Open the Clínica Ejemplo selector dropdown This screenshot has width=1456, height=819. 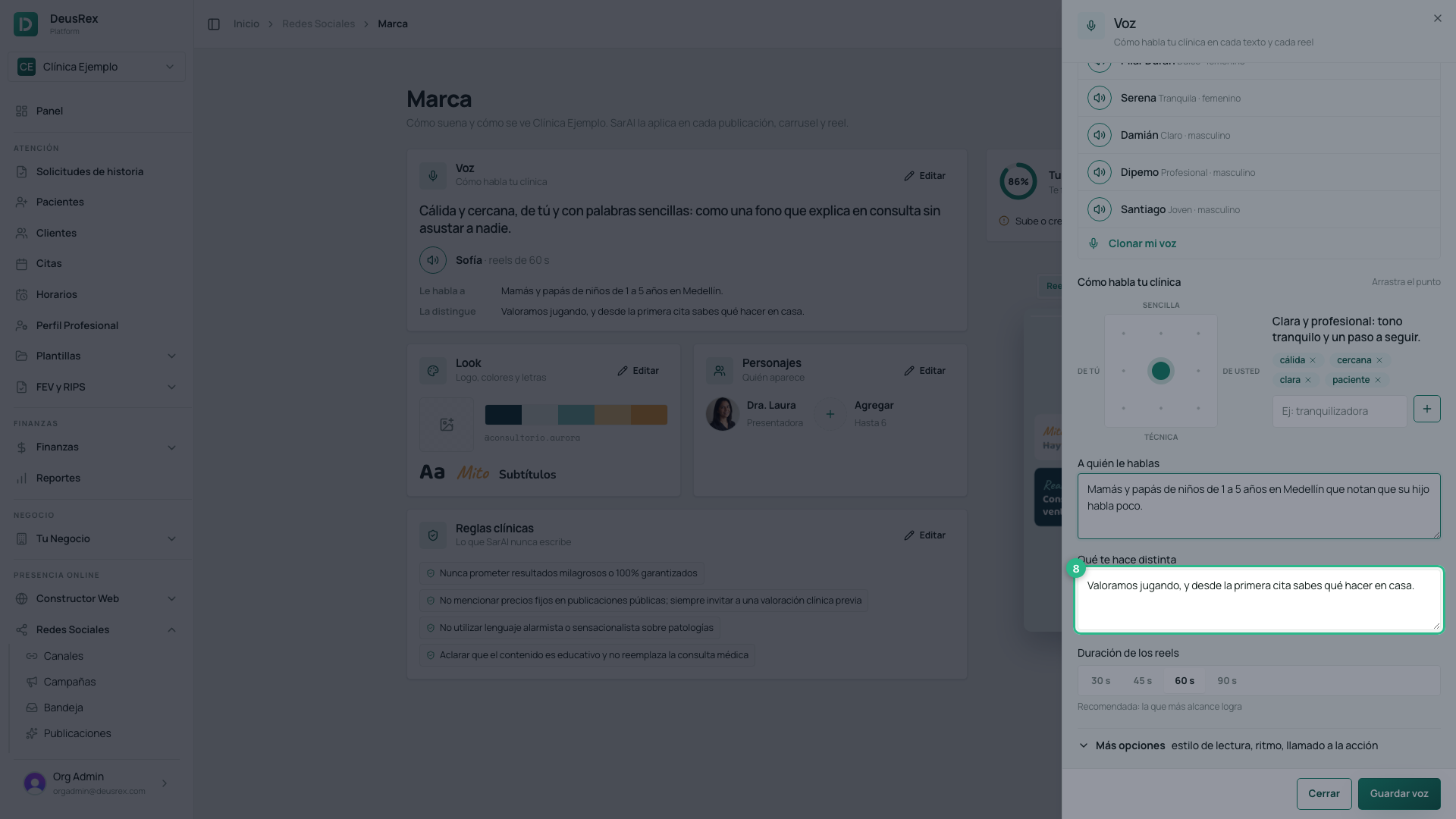click(96, 67)
